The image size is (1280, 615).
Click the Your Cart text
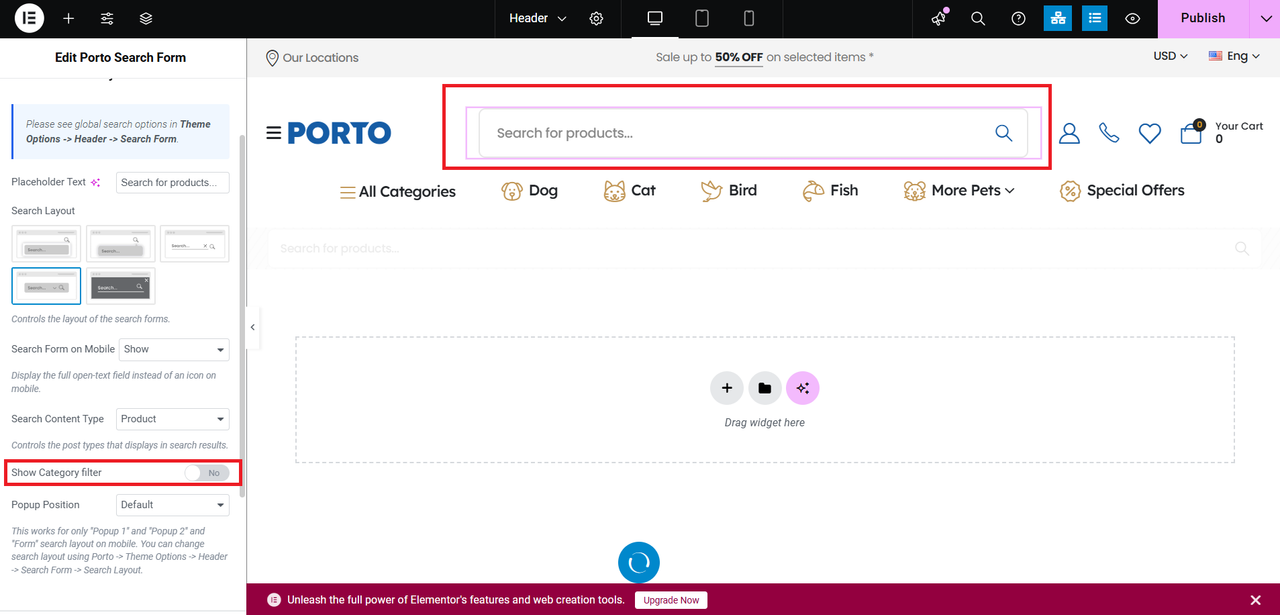(x=1239, y=126)
